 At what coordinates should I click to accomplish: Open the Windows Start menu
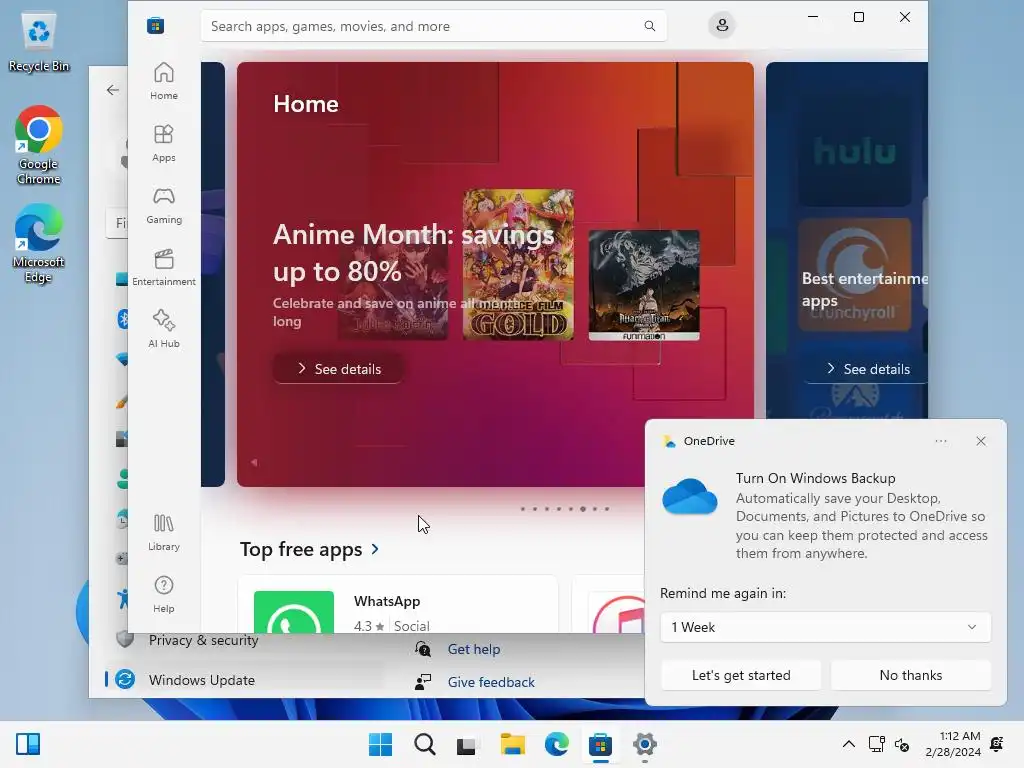coord(380,744)
